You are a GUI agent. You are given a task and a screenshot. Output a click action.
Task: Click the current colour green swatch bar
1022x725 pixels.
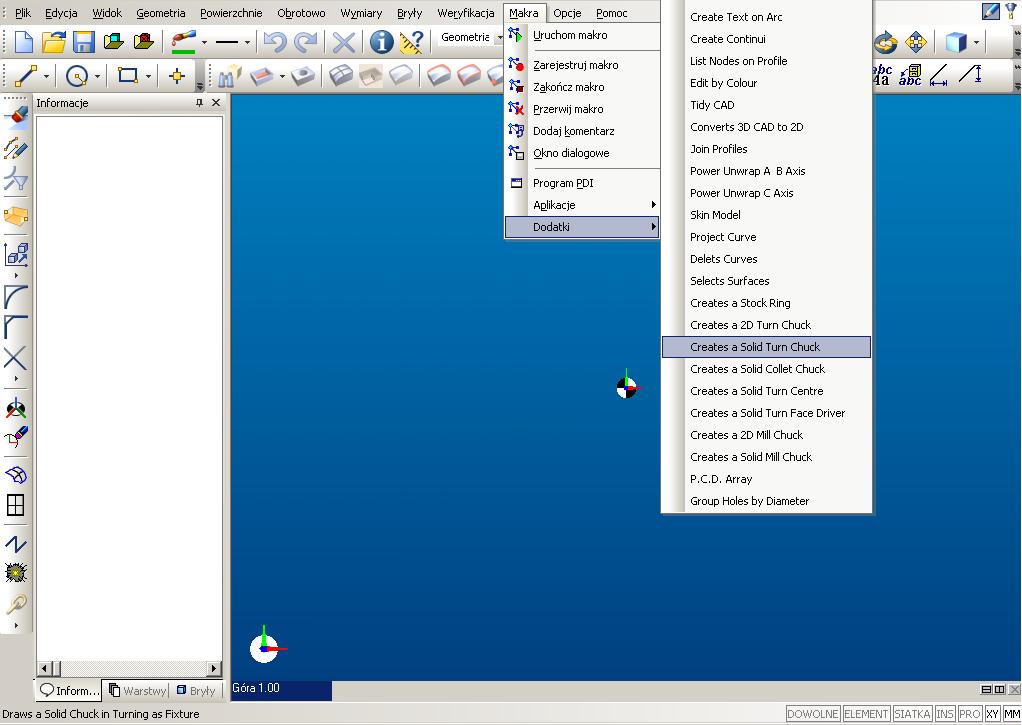coord(183,51)
